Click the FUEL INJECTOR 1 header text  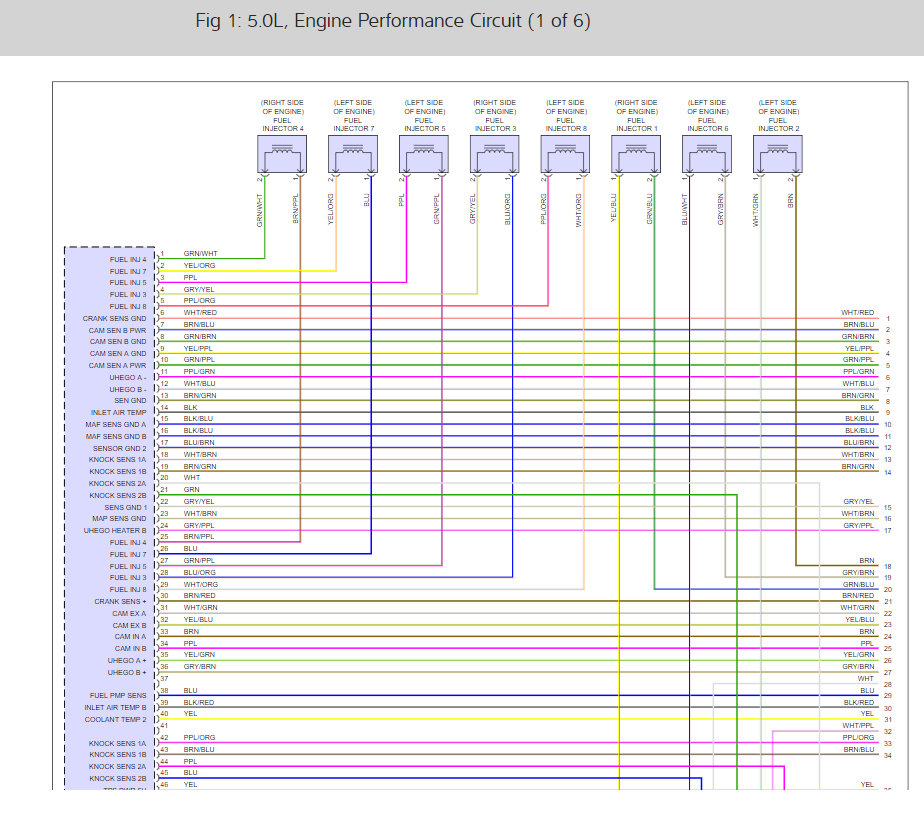click(636, 124)
